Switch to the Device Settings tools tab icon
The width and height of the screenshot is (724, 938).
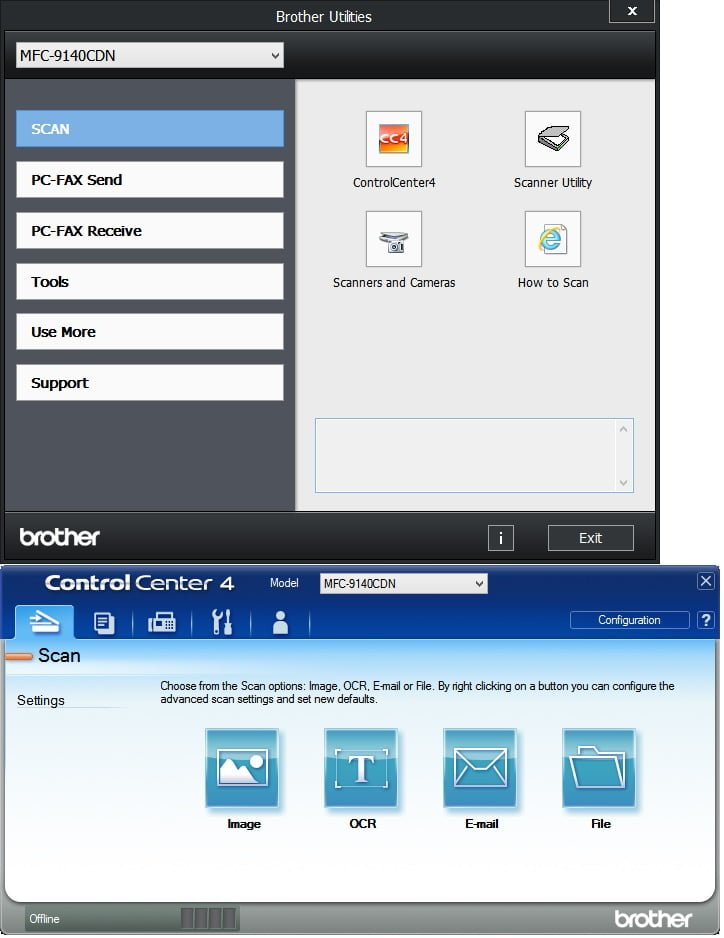221,623
